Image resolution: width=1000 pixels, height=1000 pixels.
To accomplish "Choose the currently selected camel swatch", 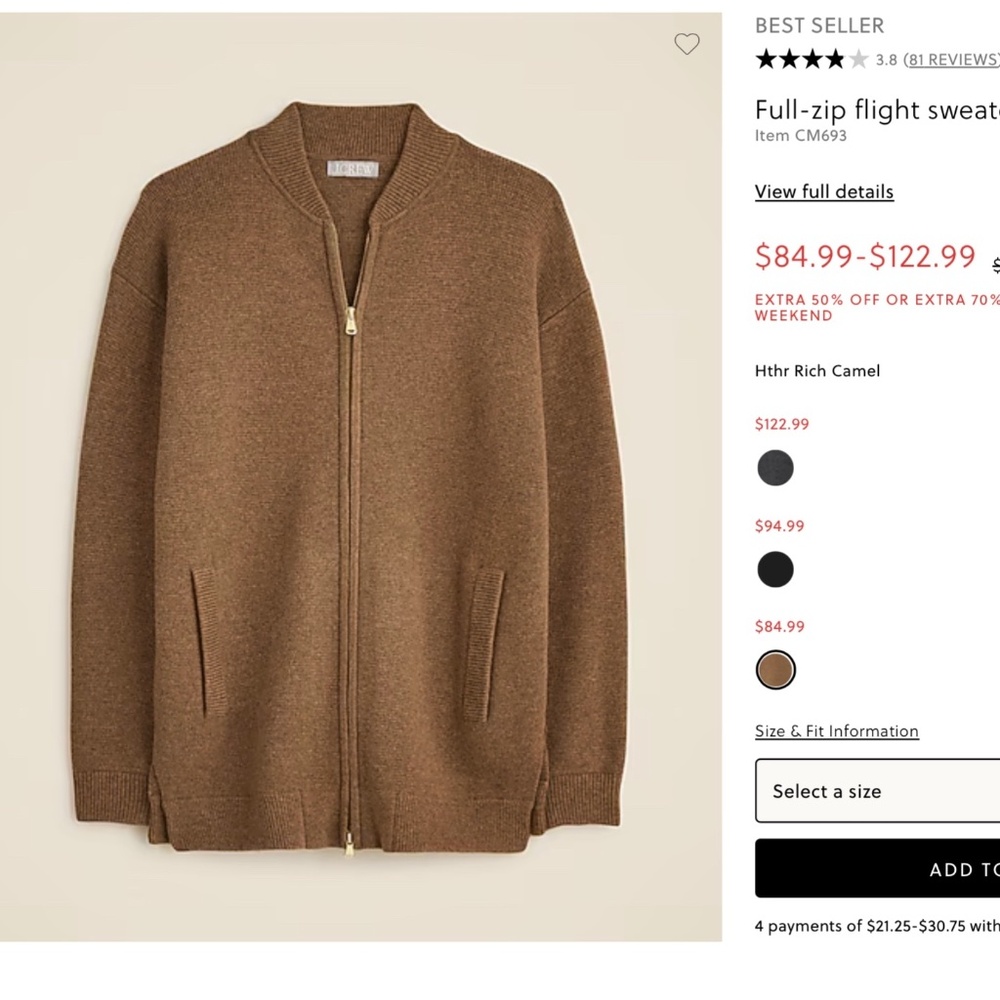I will pyautogui.click(x=776, y=669).
